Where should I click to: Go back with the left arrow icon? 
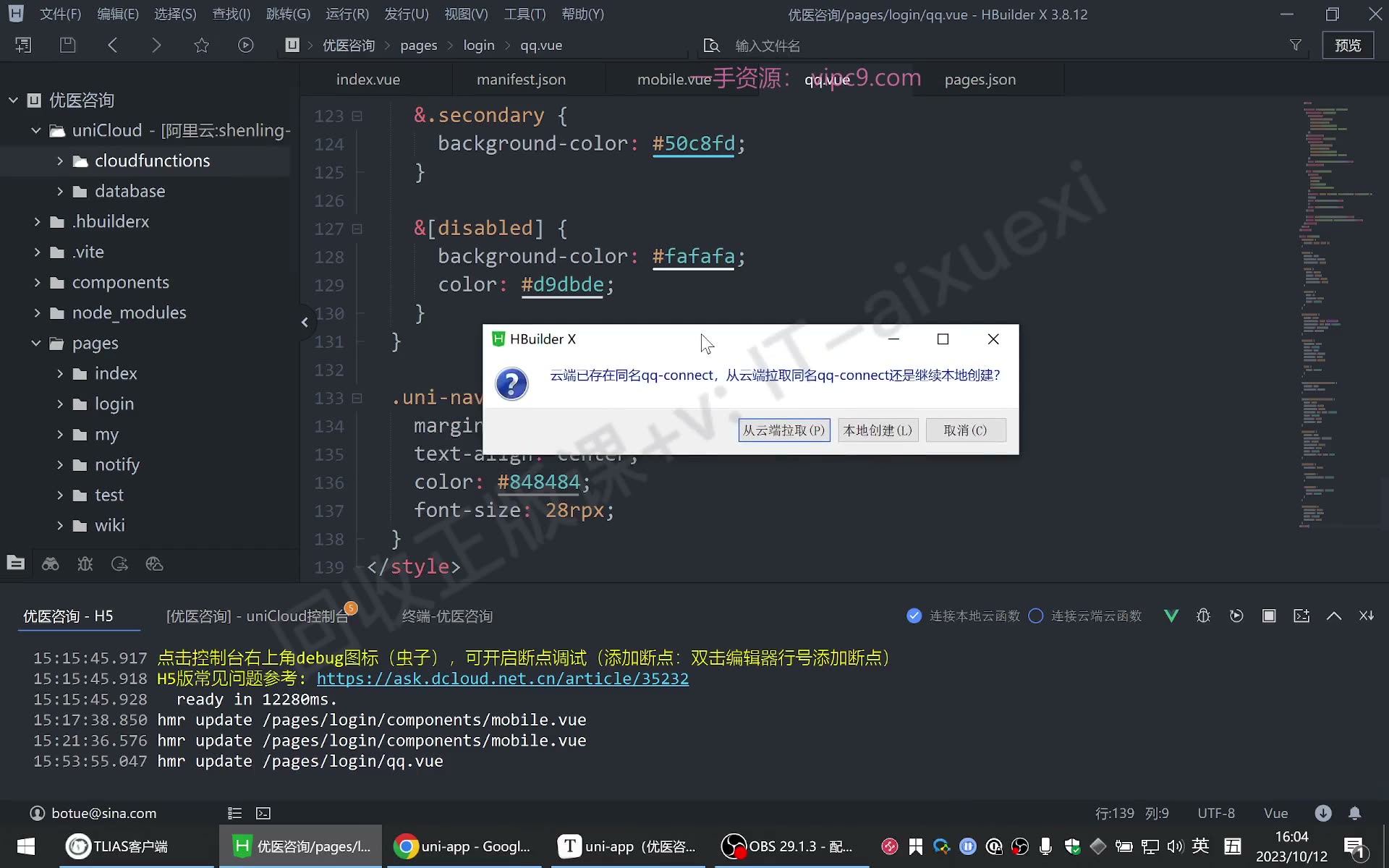click(112, 45)
